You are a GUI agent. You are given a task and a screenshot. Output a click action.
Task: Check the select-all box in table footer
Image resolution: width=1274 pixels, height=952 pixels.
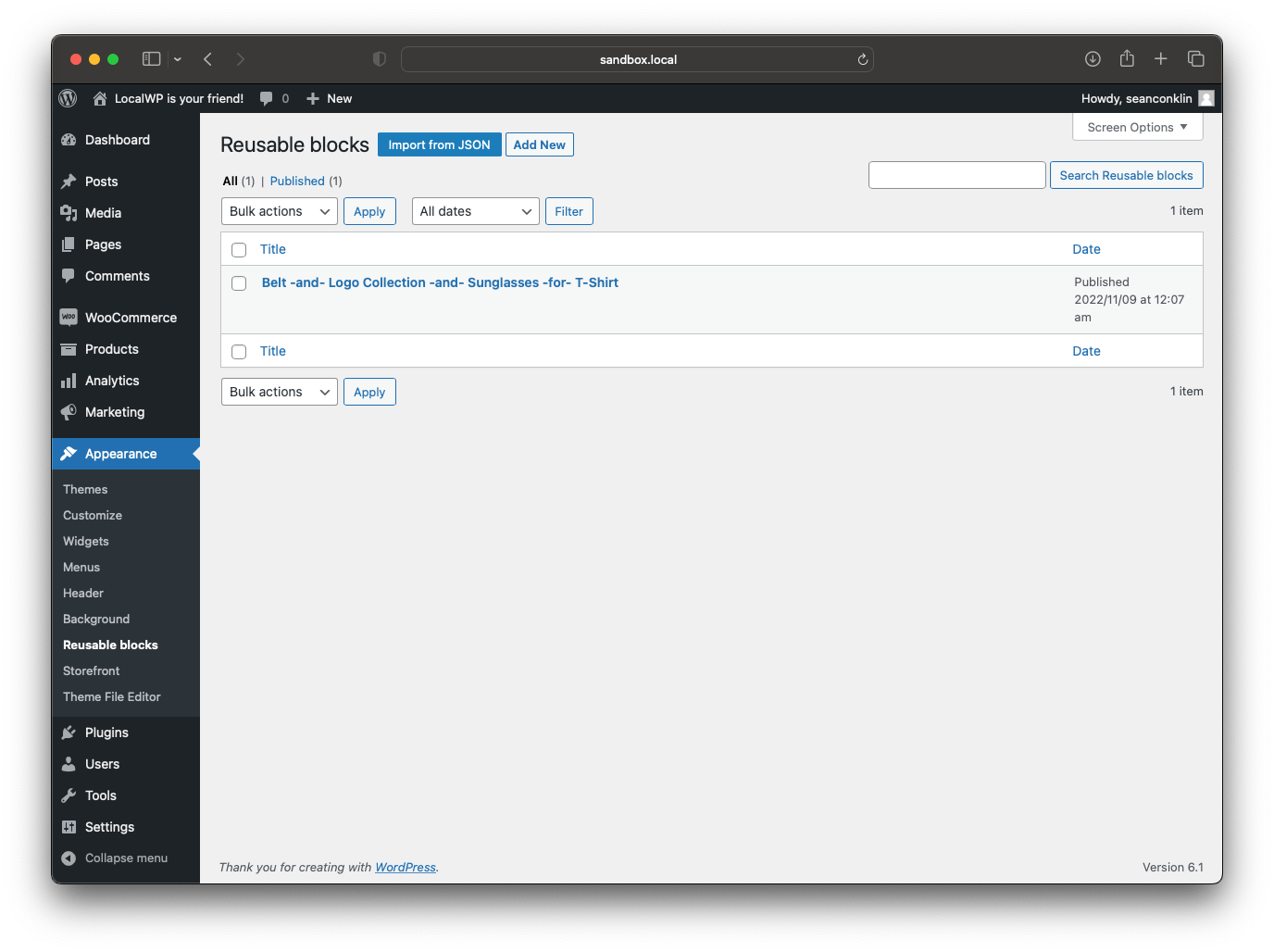point(239,352)
